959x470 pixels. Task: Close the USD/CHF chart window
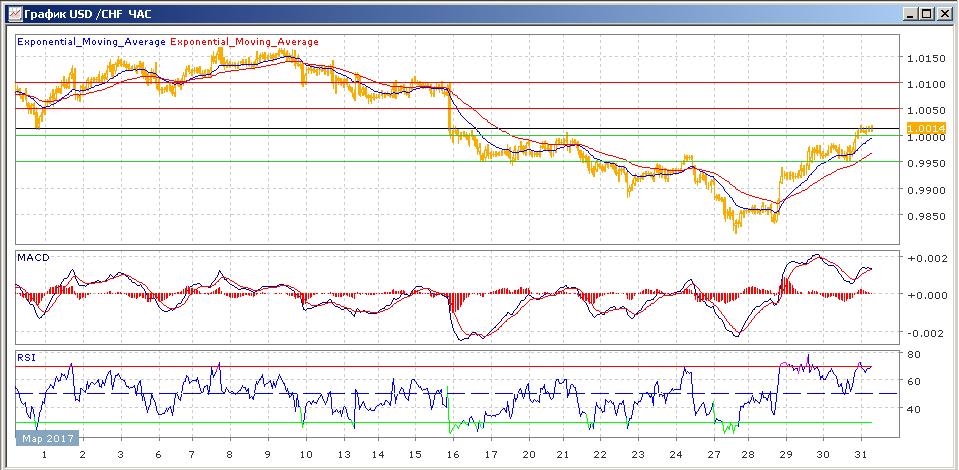[944, 13]
